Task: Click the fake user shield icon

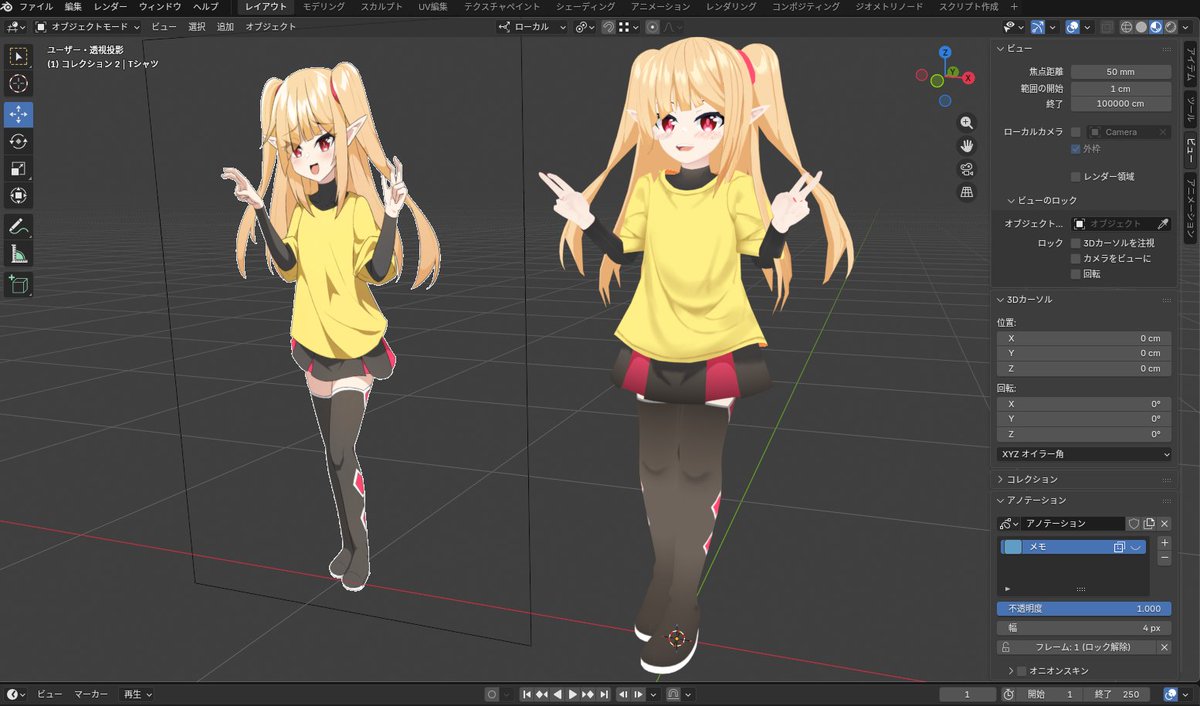Action: pyautogui.click(x=1134, y=523)
